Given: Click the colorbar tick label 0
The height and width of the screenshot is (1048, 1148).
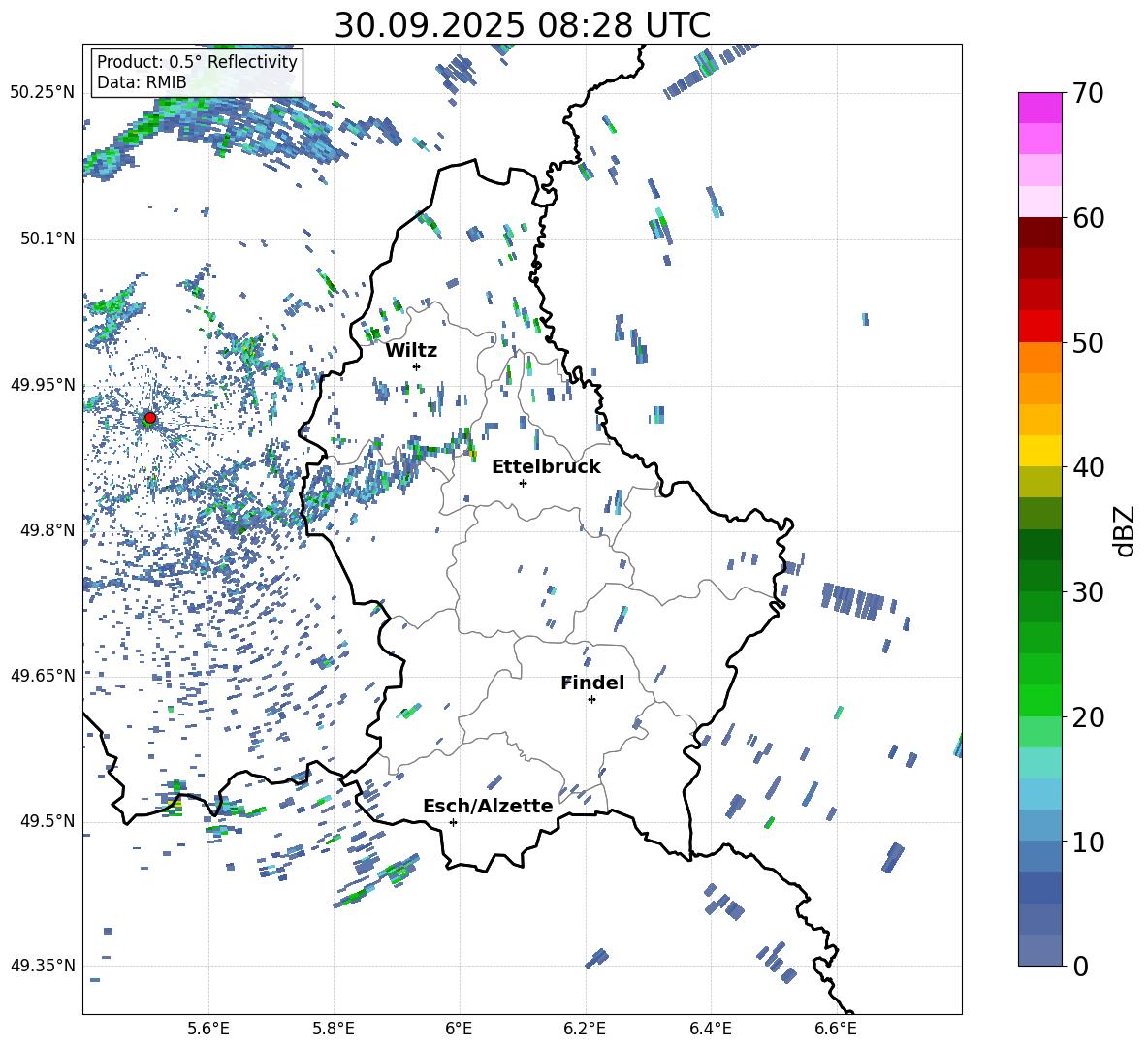Looking at the screenshot, I should point(1080,966).
